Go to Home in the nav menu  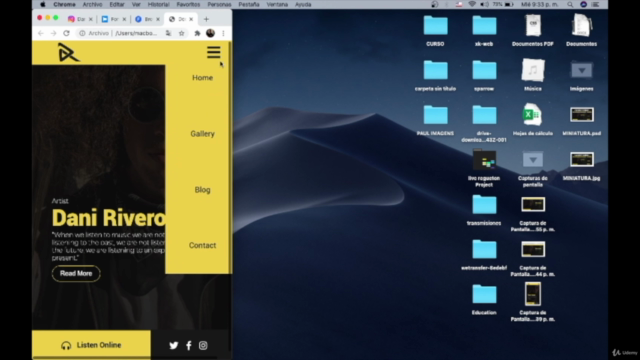point(202,78)
